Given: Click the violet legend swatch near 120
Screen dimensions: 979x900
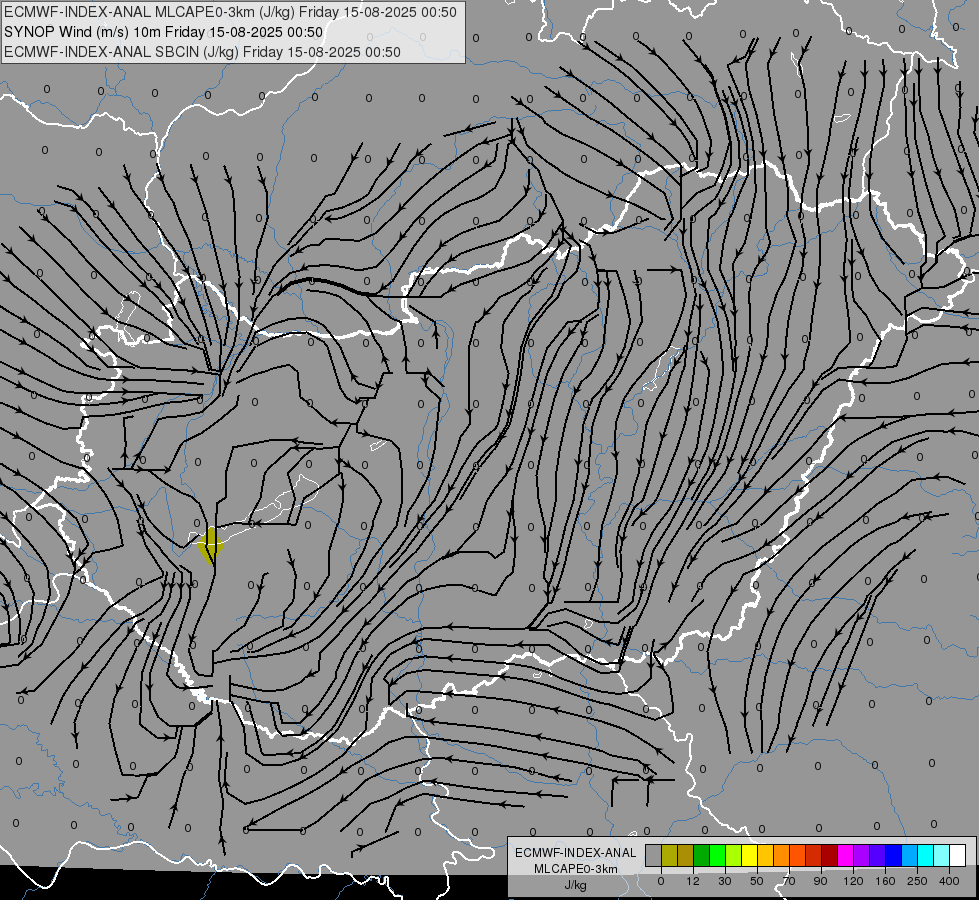Looking at the screenshot, I should point(862,855).
